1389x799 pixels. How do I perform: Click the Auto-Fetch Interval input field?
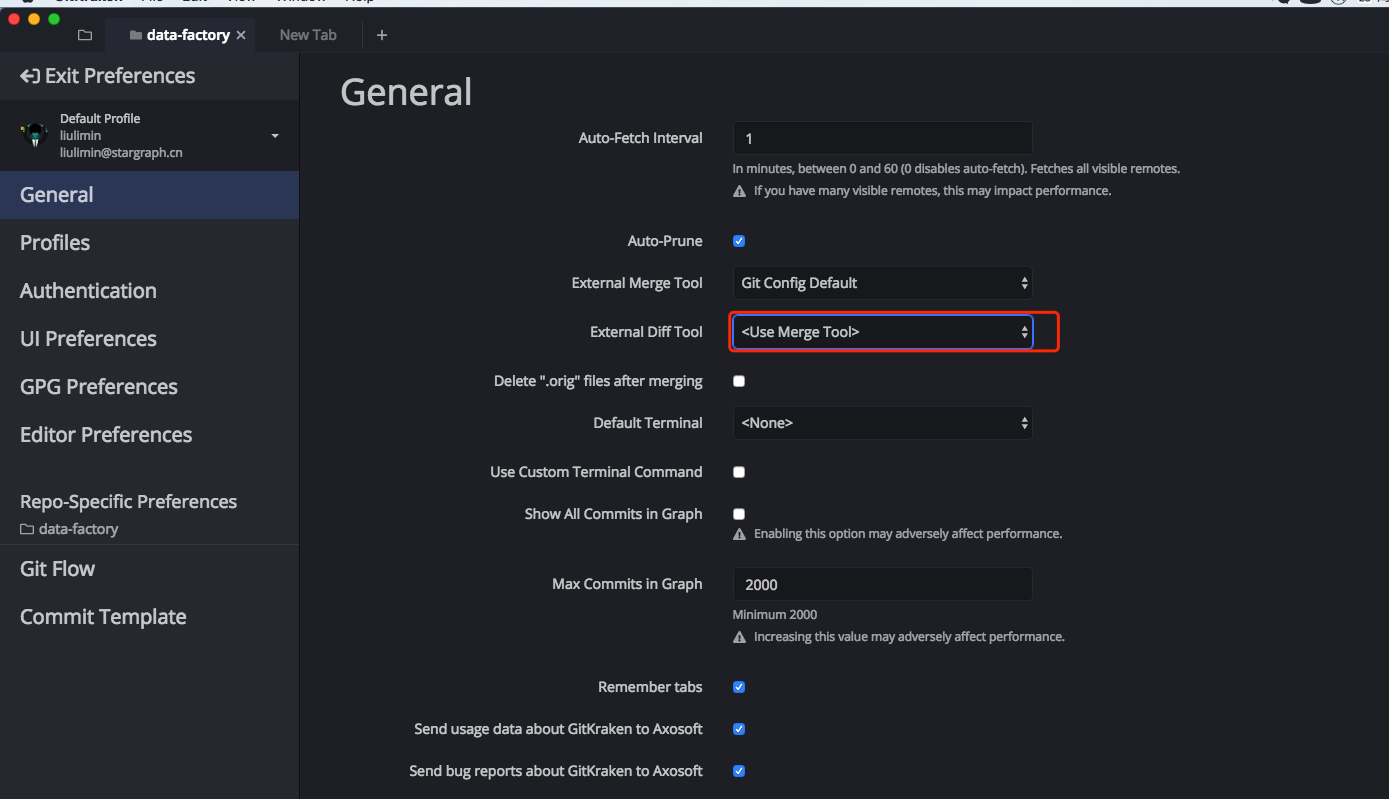click(x=882, y=138)
